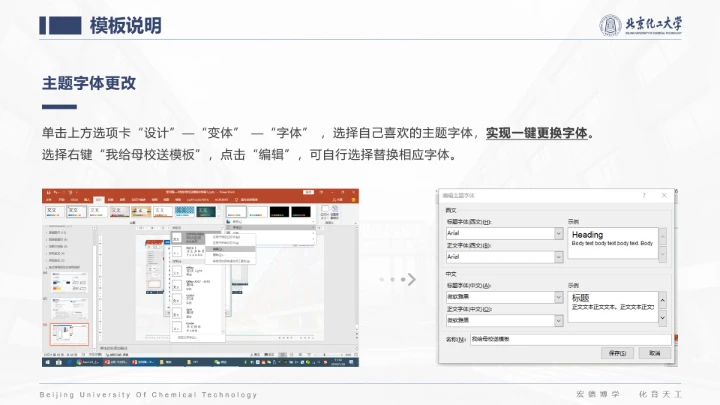Click the 主题字体更改 heading text
Image resolution: width=720 pixels, height=405 pixels.
point(89,83)
